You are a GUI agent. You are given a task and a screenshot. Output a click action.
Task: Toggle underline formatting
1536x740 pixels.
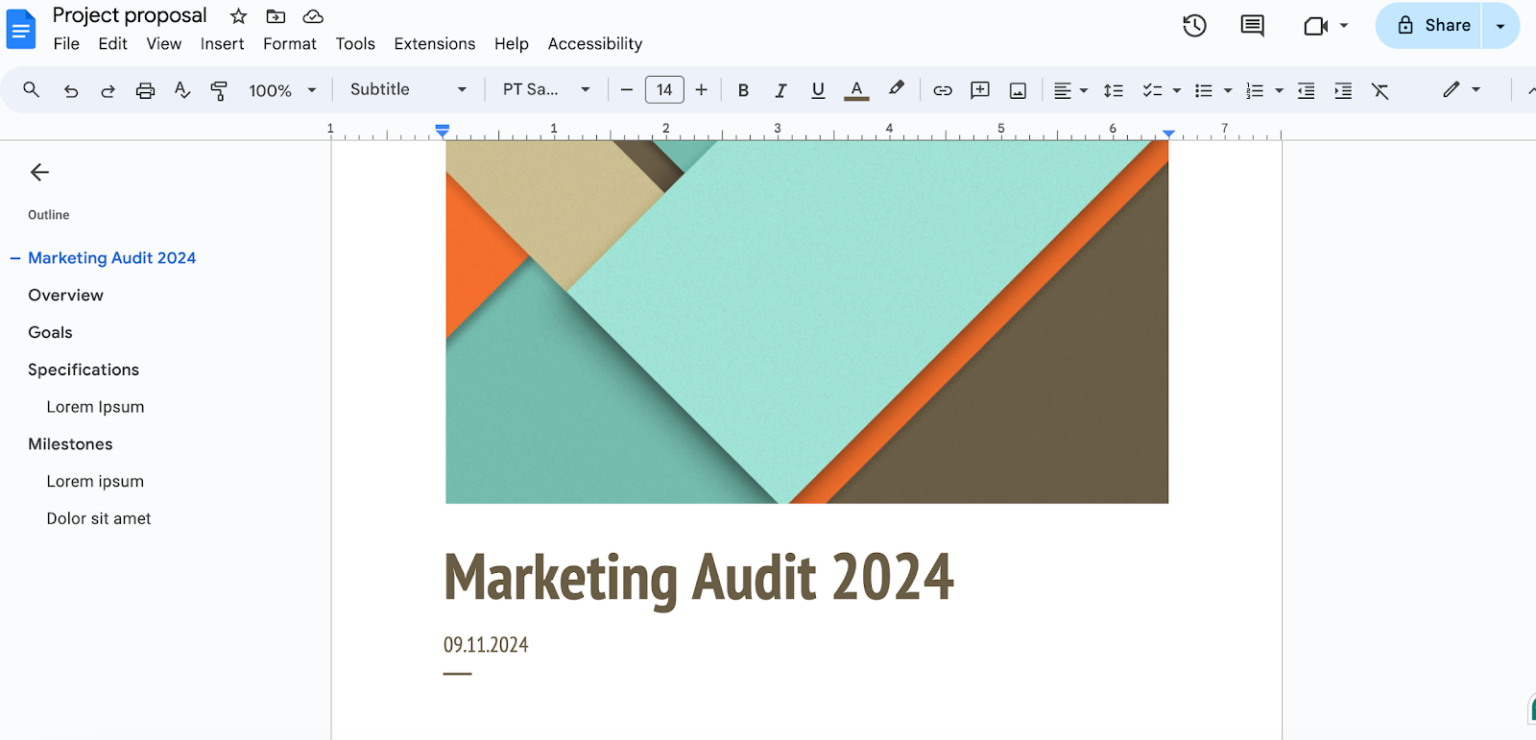coord(817,89)
